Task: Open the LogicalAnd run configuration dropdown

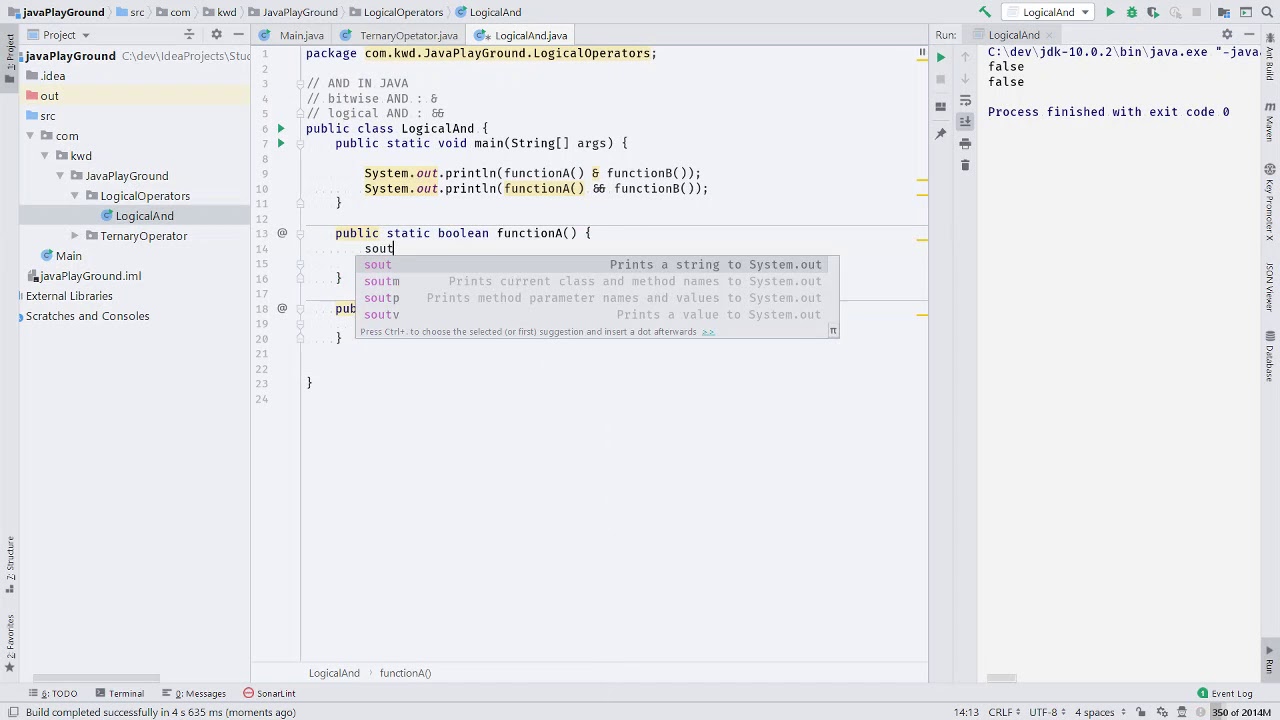Action: [x=1049, y=12]
